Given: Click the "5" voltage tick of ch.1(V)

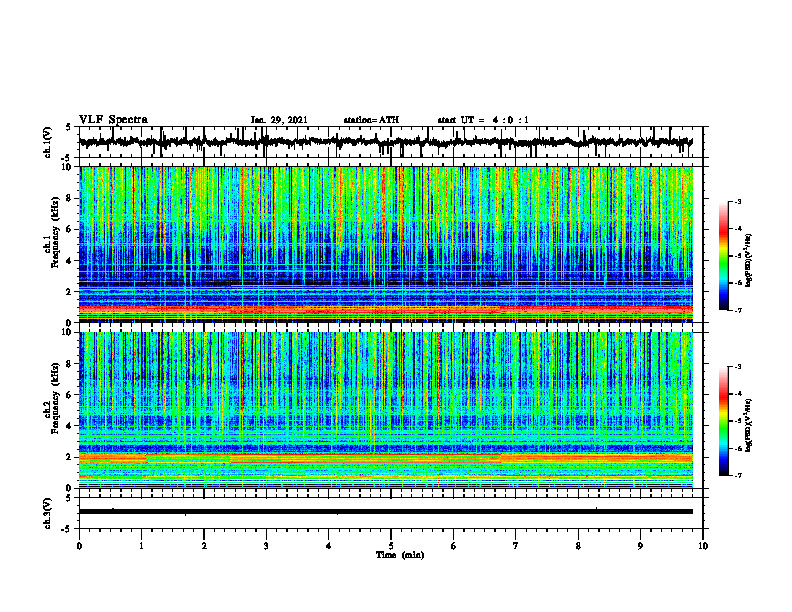Looking at the screenshot, I should click(x=69, y=127).
